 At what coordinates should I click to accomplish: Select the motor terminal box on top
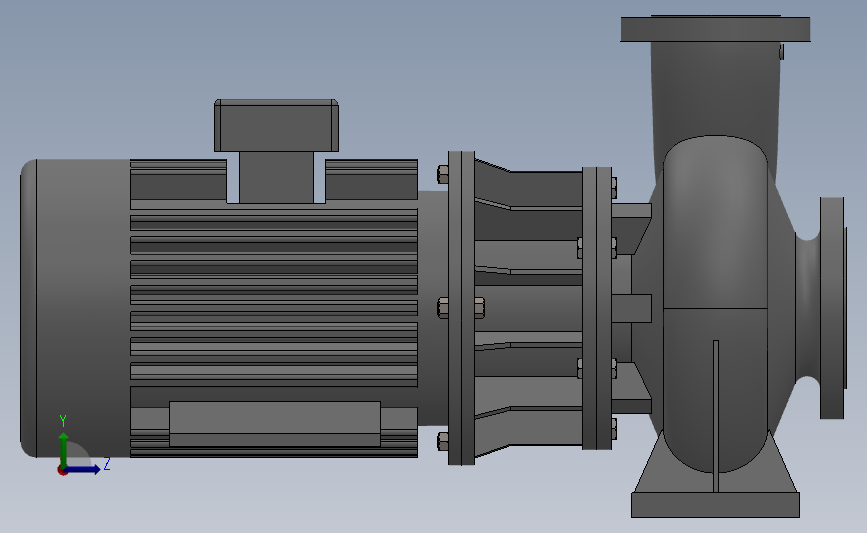coord(276,126)
